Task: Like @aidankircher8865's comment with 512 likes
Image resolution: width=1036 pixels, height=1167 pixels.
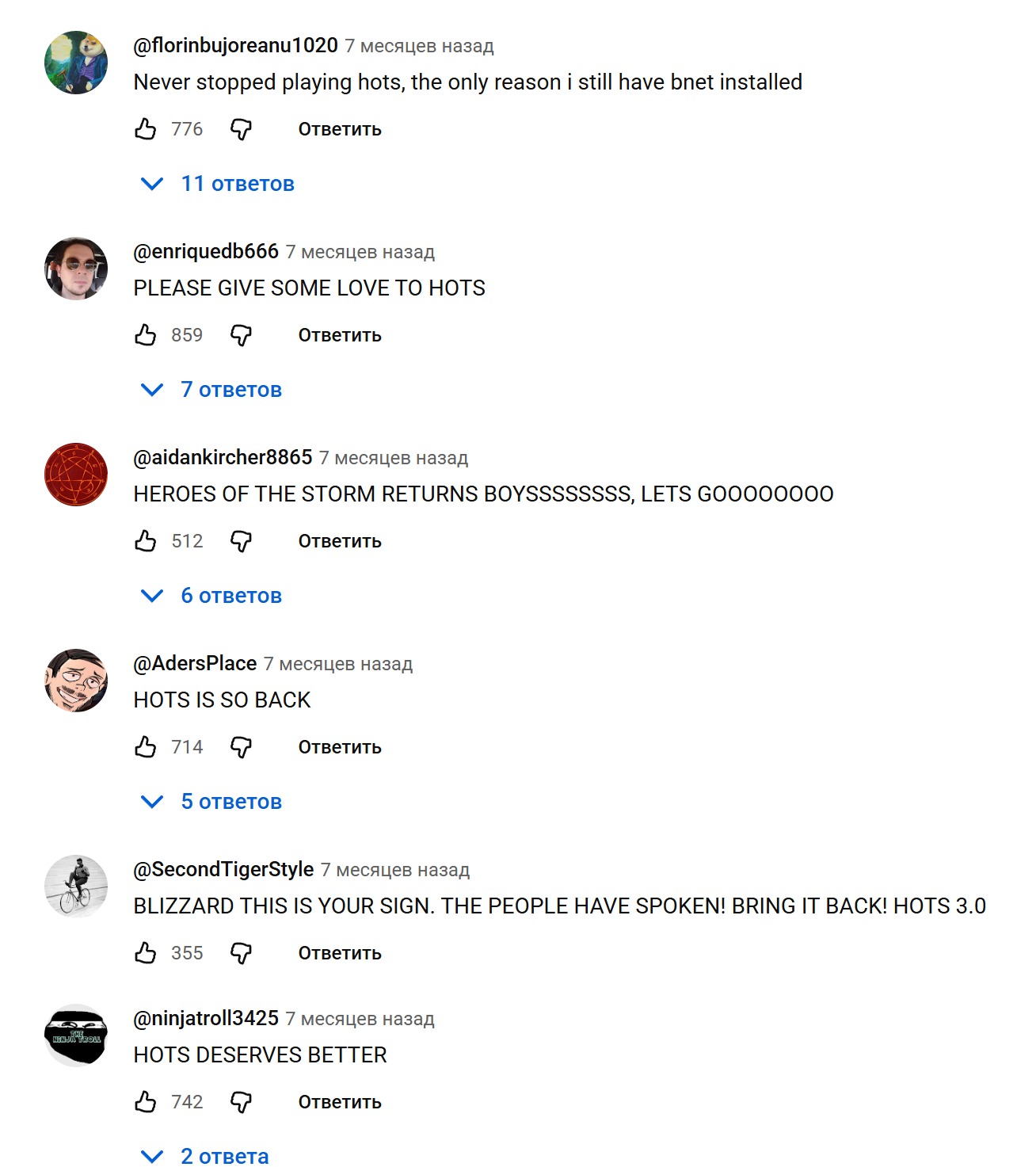Action: pos(146,541)
